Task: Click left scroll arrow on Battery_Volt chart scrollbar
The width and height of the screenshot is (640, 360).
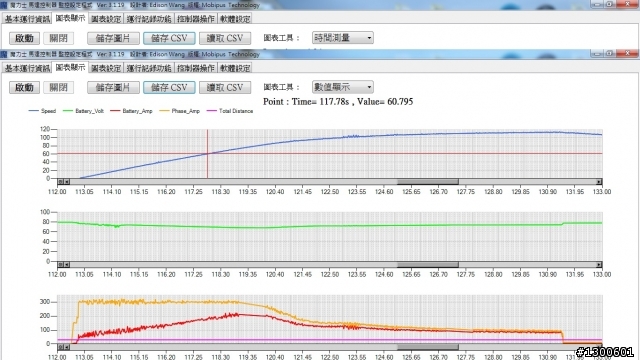Action: pos(67,264)
